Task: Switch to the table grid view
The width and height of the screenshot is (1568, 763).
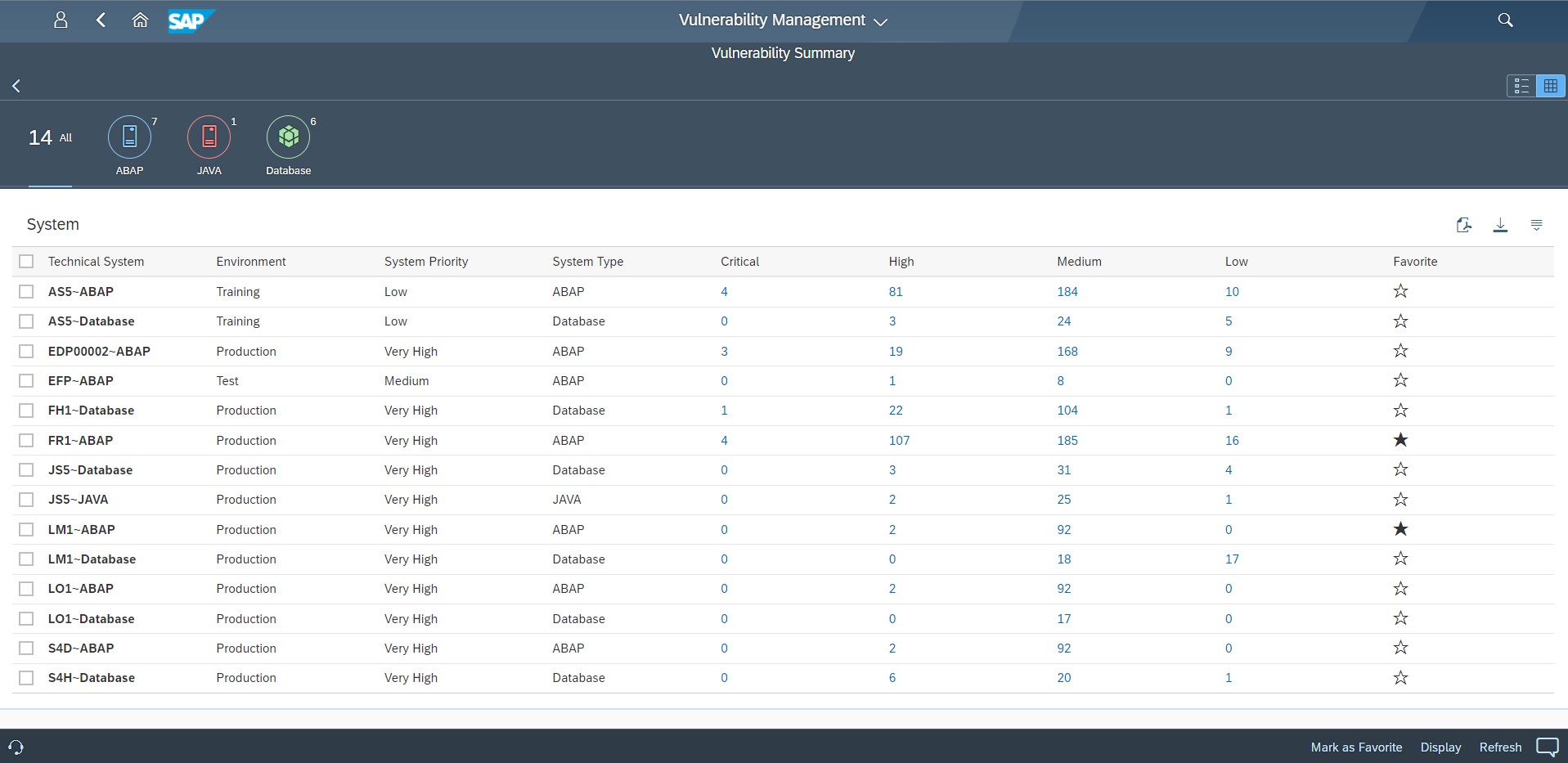Action: click(1550, 86)
